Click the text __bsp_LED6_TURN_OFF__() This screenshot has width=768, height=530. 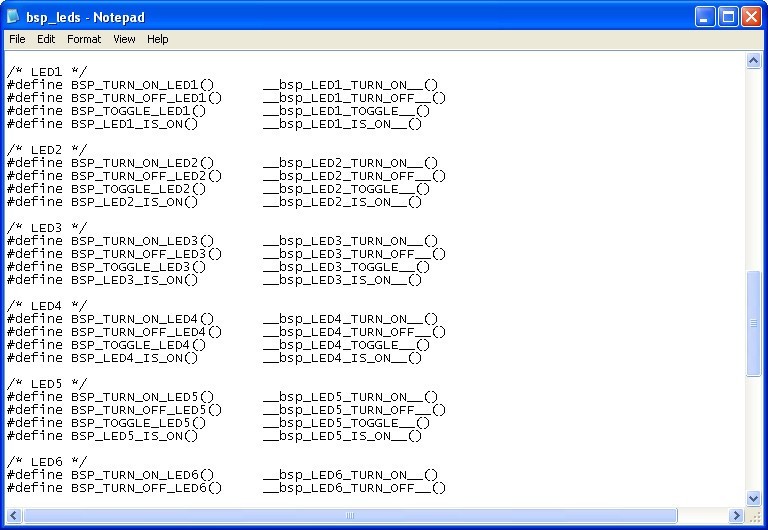click(354, 487)
